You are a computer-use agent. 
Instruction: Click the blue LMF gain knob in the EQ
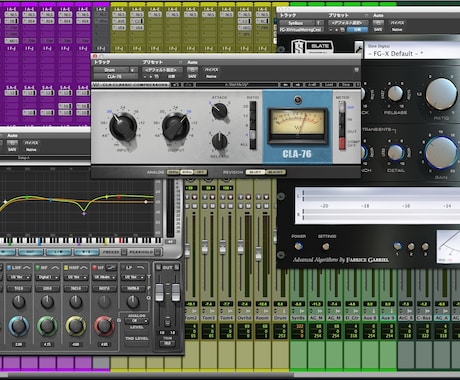click(x=19, y=326)
